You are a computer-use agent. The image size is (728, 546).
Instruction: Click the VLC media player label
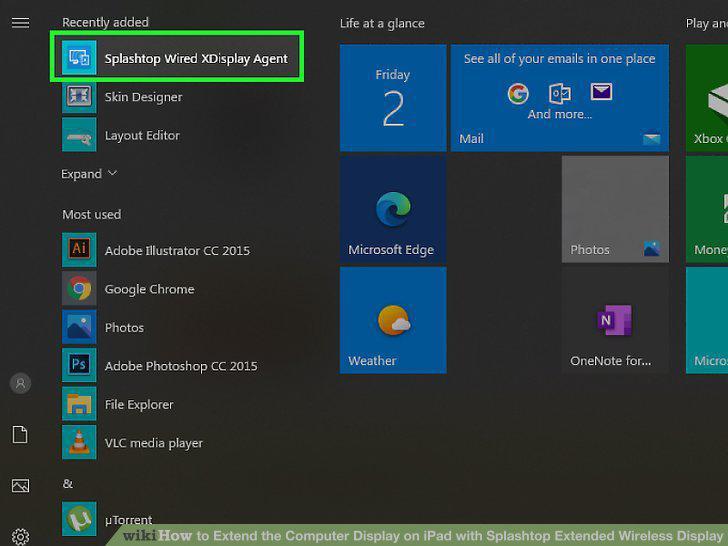154,443
